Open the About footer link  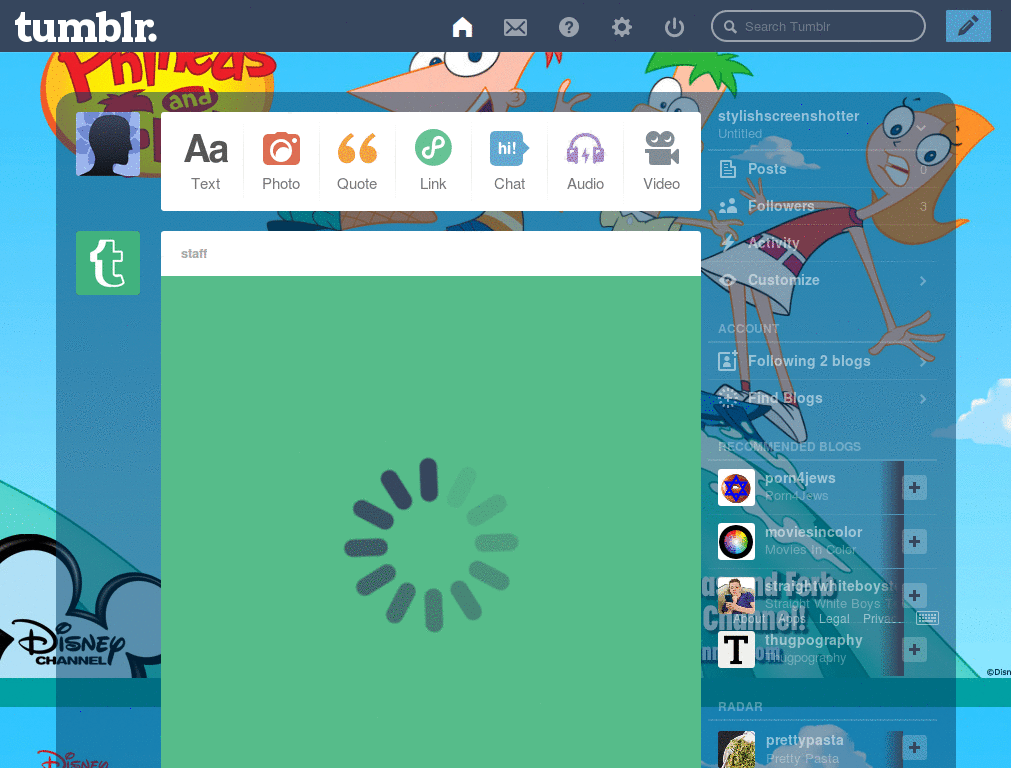pos(749,618)
